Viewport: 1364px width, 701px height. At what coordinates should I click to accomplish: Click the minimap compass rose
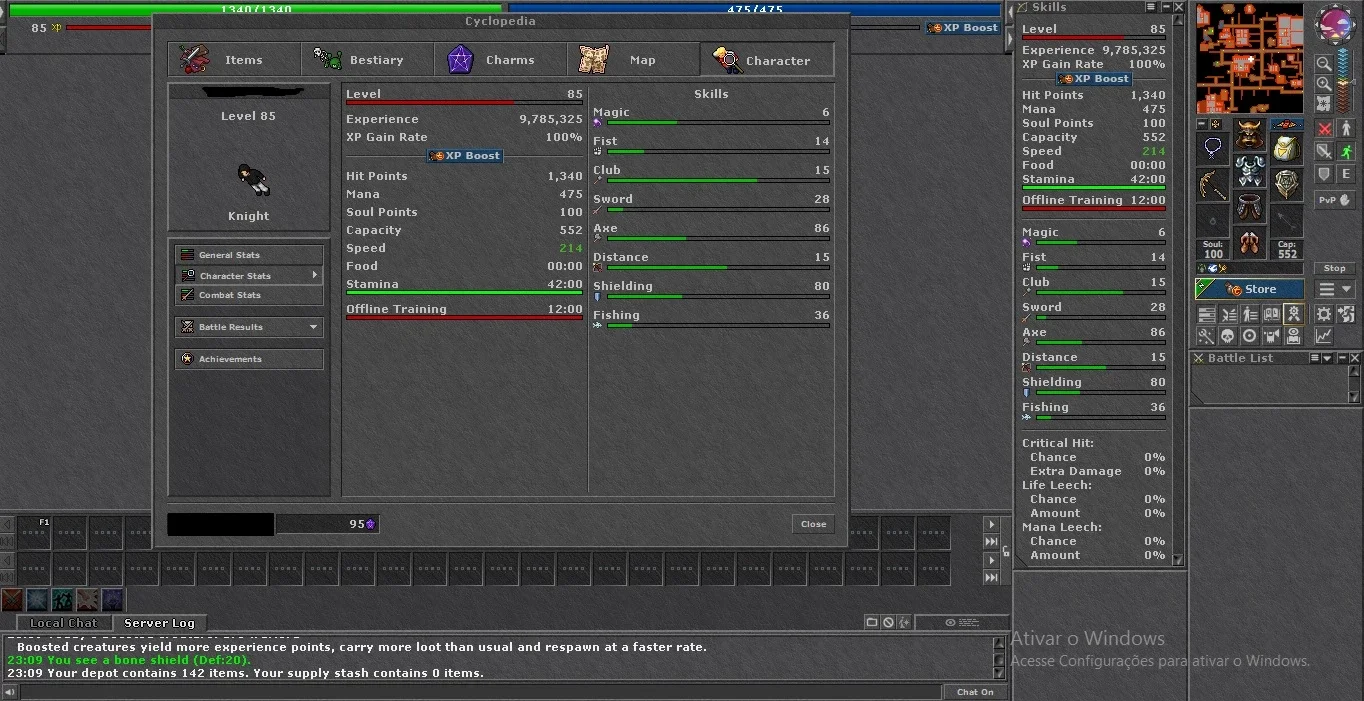tap(1336, 22)
